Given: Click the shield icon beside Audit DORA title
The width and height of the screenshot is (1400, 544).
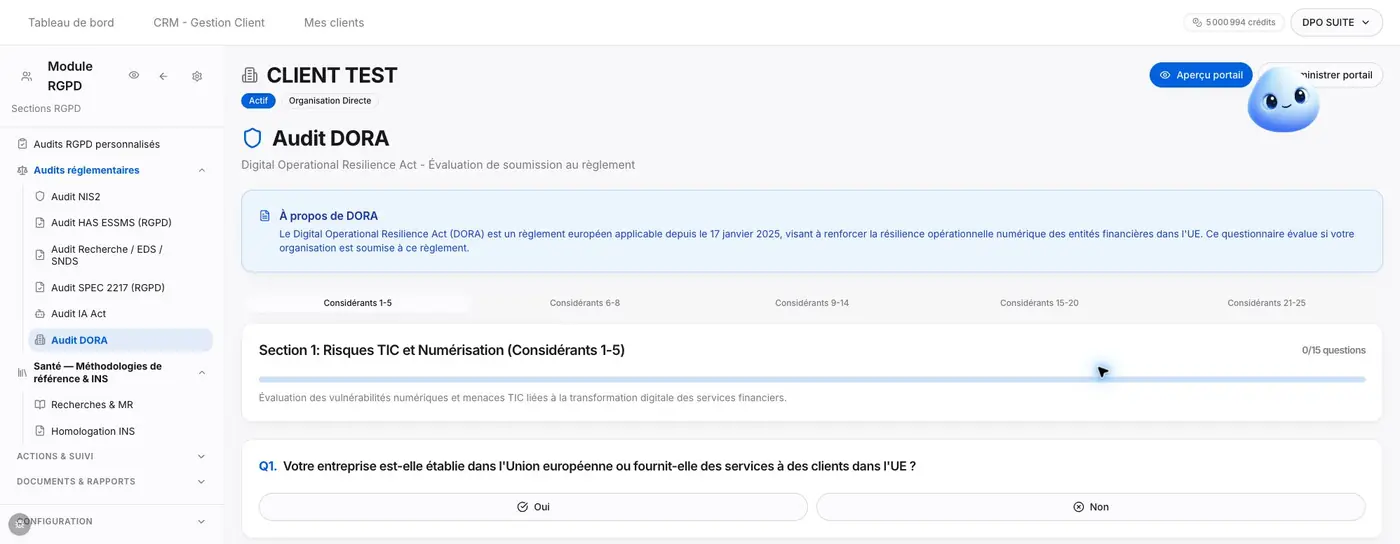Looking at the screenshot, I should coord(252,138).
